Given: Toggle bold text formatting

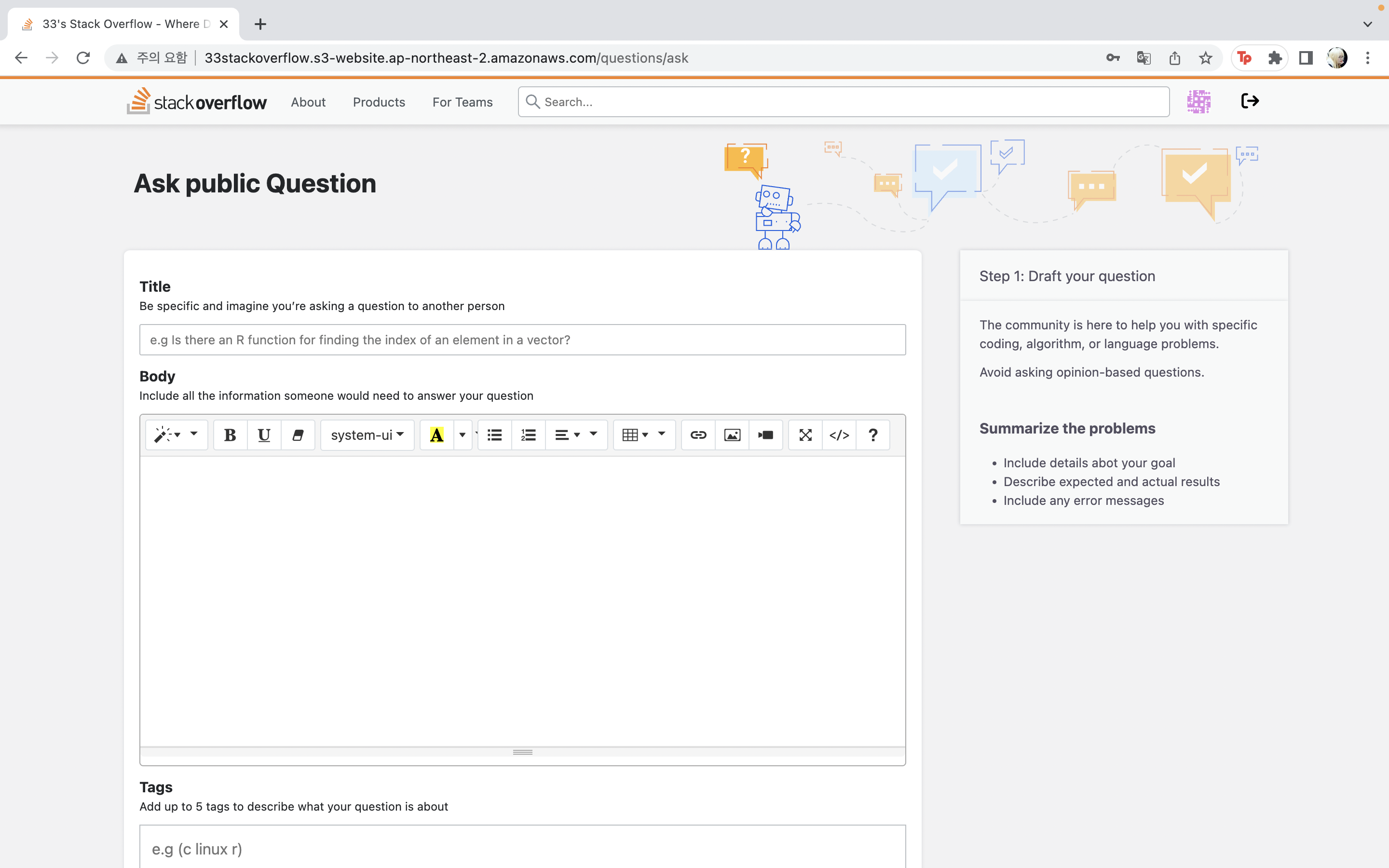Looking at the screenshot, I should (x=230, y=435).
